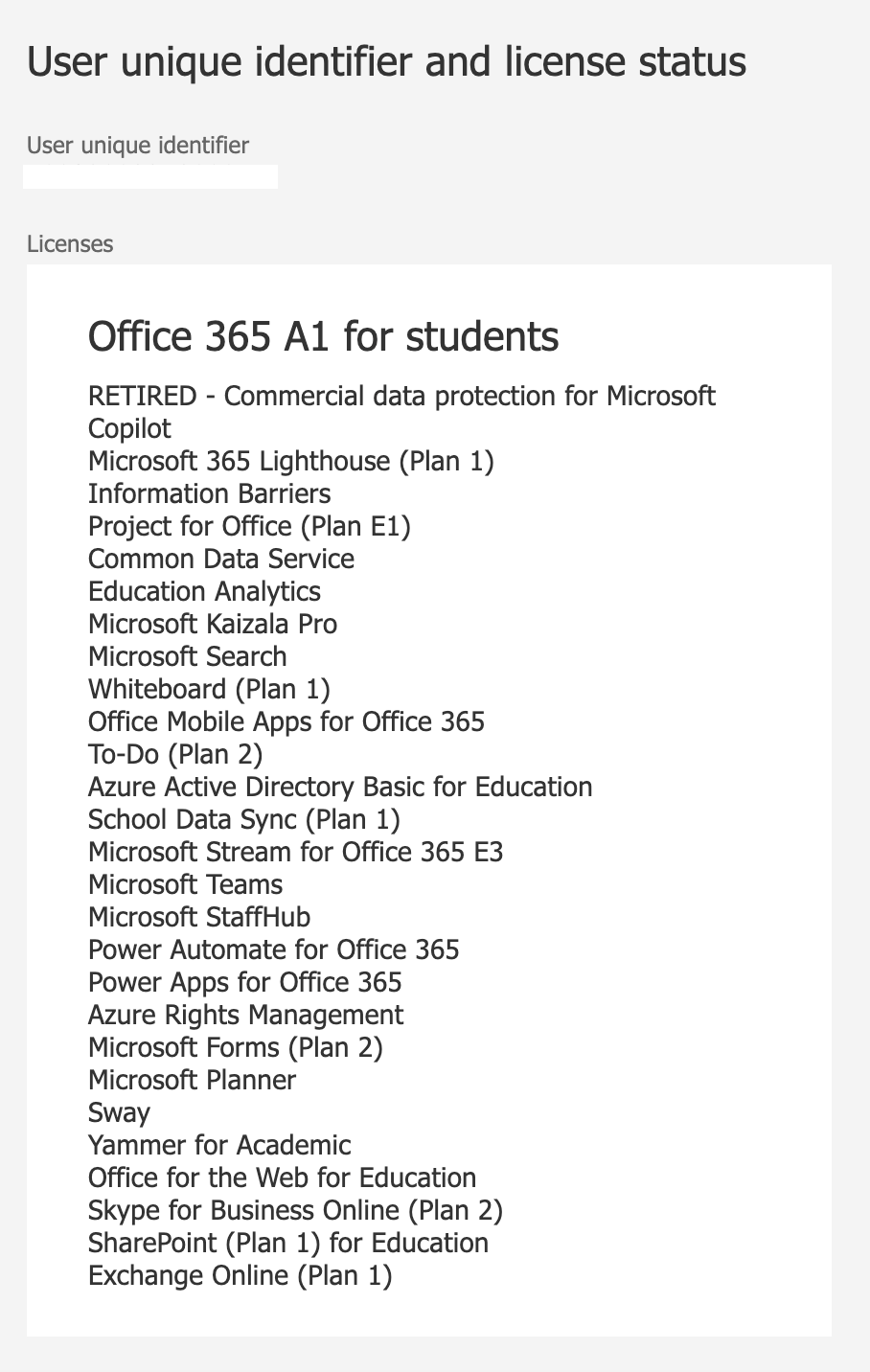Viewport: 870px width, 1372px height.
Task: Click Education Analytics in license list
Action: pyautogui.click(x=204, y=592)
